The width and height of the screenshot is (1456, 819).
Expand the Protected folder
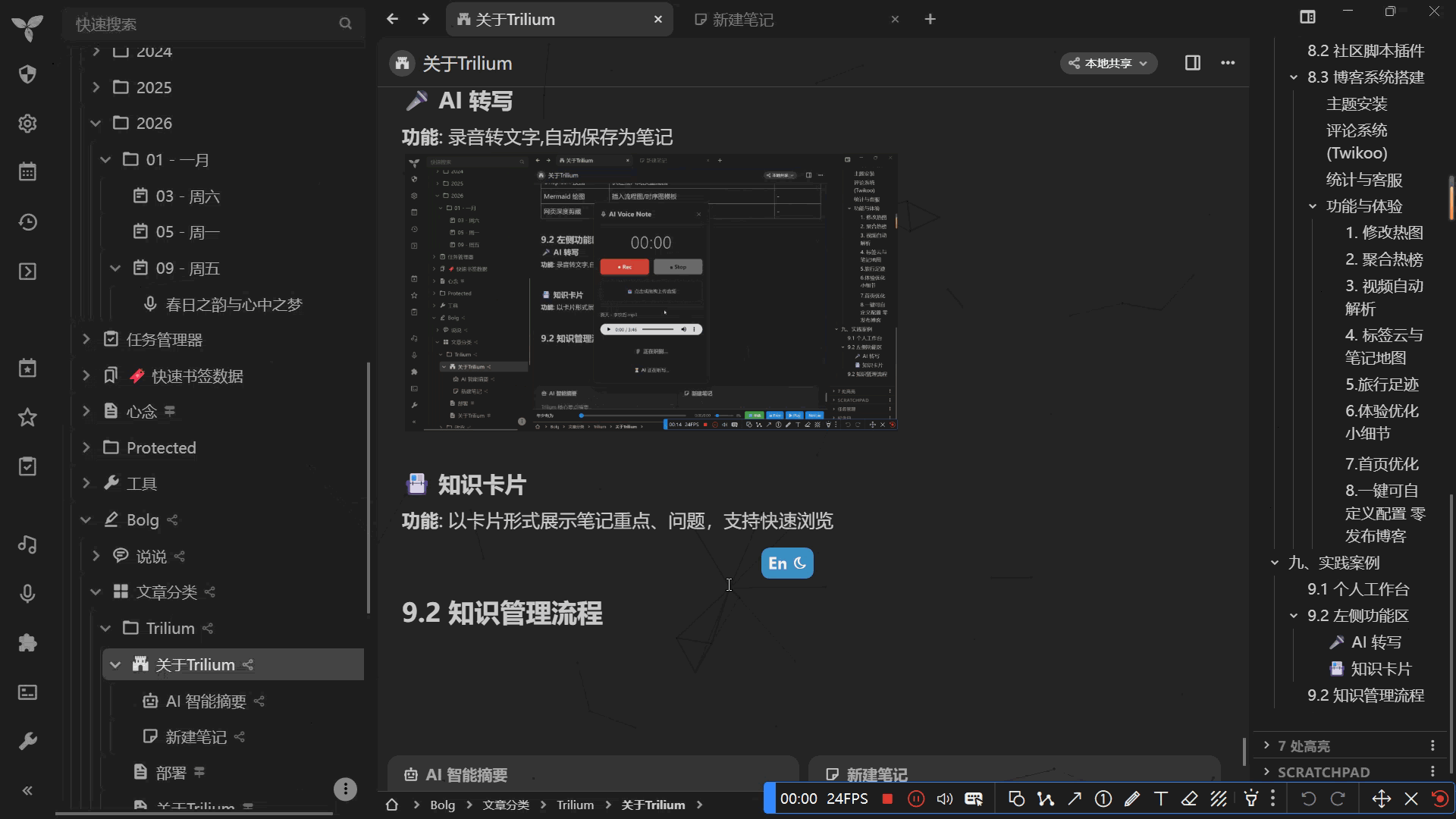[x=86, y=447]
